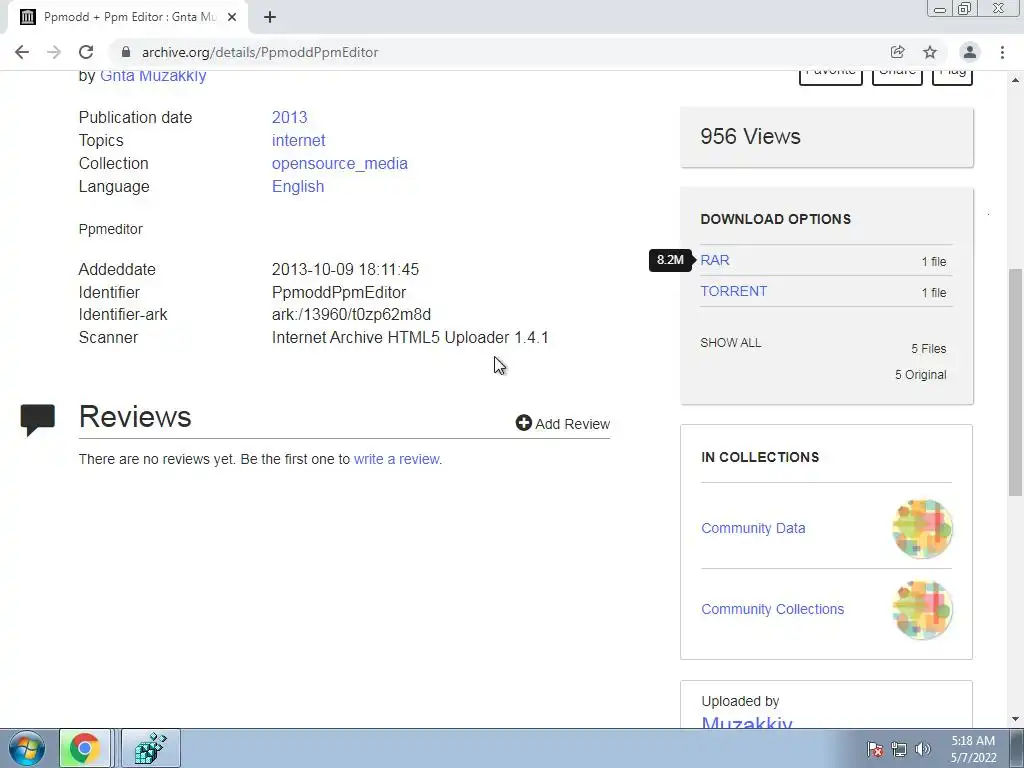Click the archive.org tab favicon

pyautogui.click(x=27, y=17)
